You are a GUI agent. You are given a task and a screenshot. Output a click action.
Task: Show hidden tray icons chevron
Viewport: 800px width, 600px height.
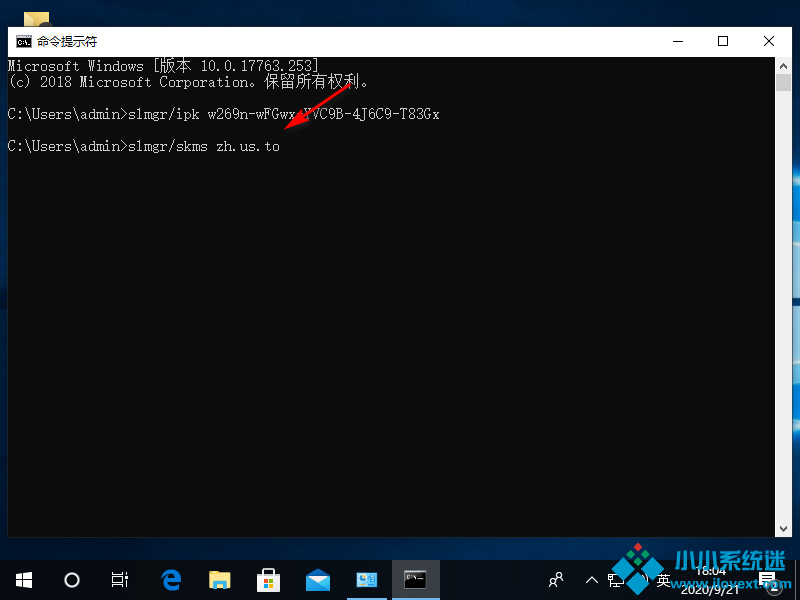coord(592,580)
